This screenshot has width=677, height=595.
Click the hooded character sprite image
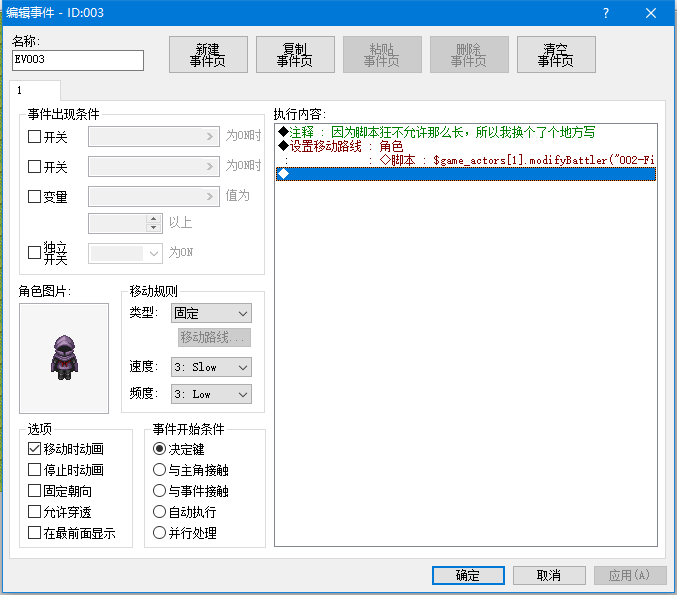[64, 358]
